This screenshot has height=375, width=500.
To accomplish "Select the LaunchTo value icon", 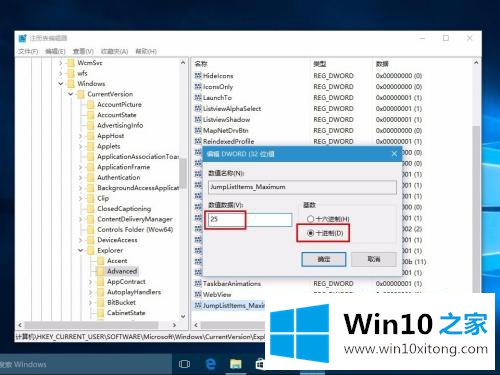I will pyautogui.click(x=198, y=98).
